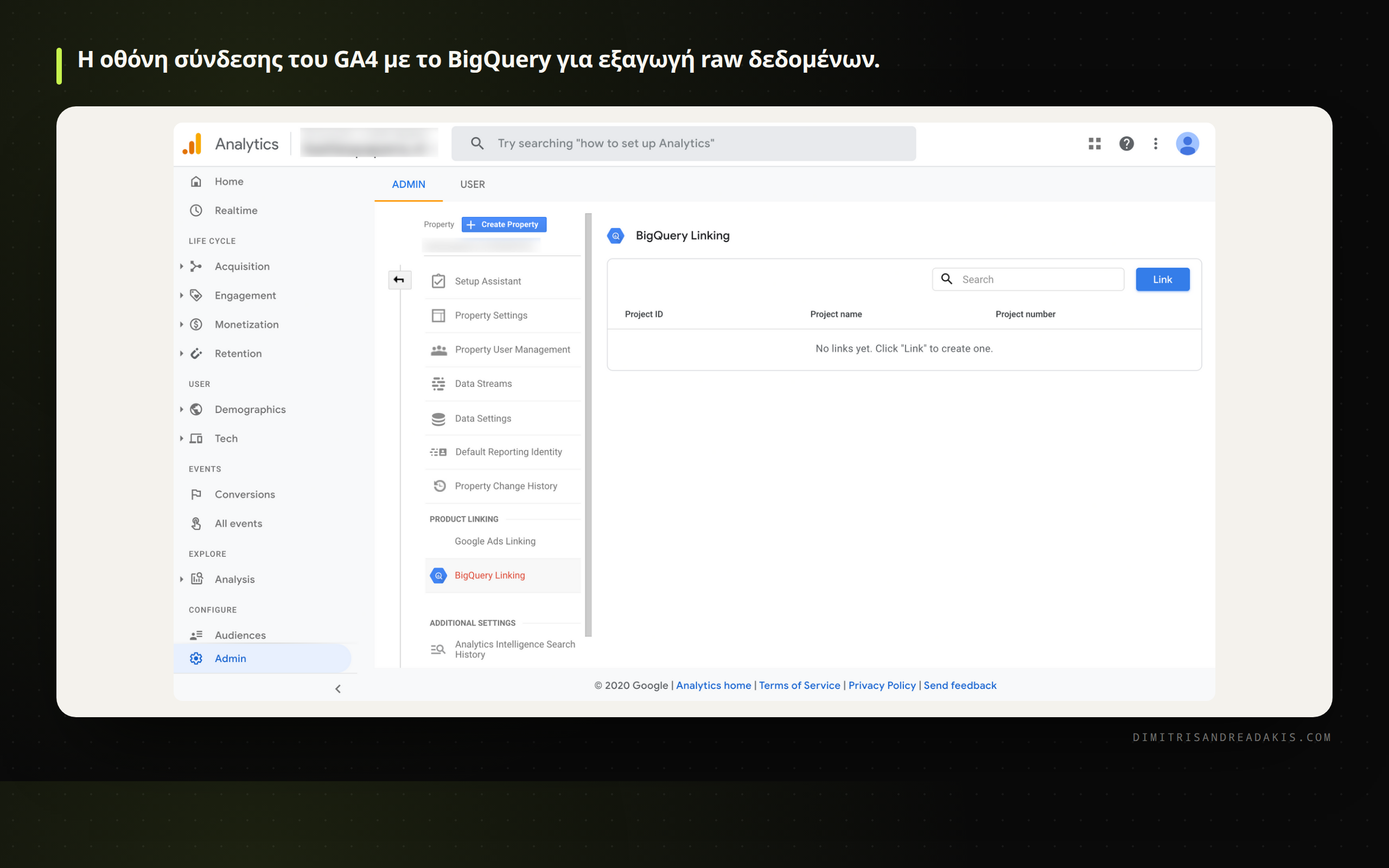Click the Acquisition icon in sidebar
Image resolution: width=1389 pixels, height=868 pixels.
(196, 266)
